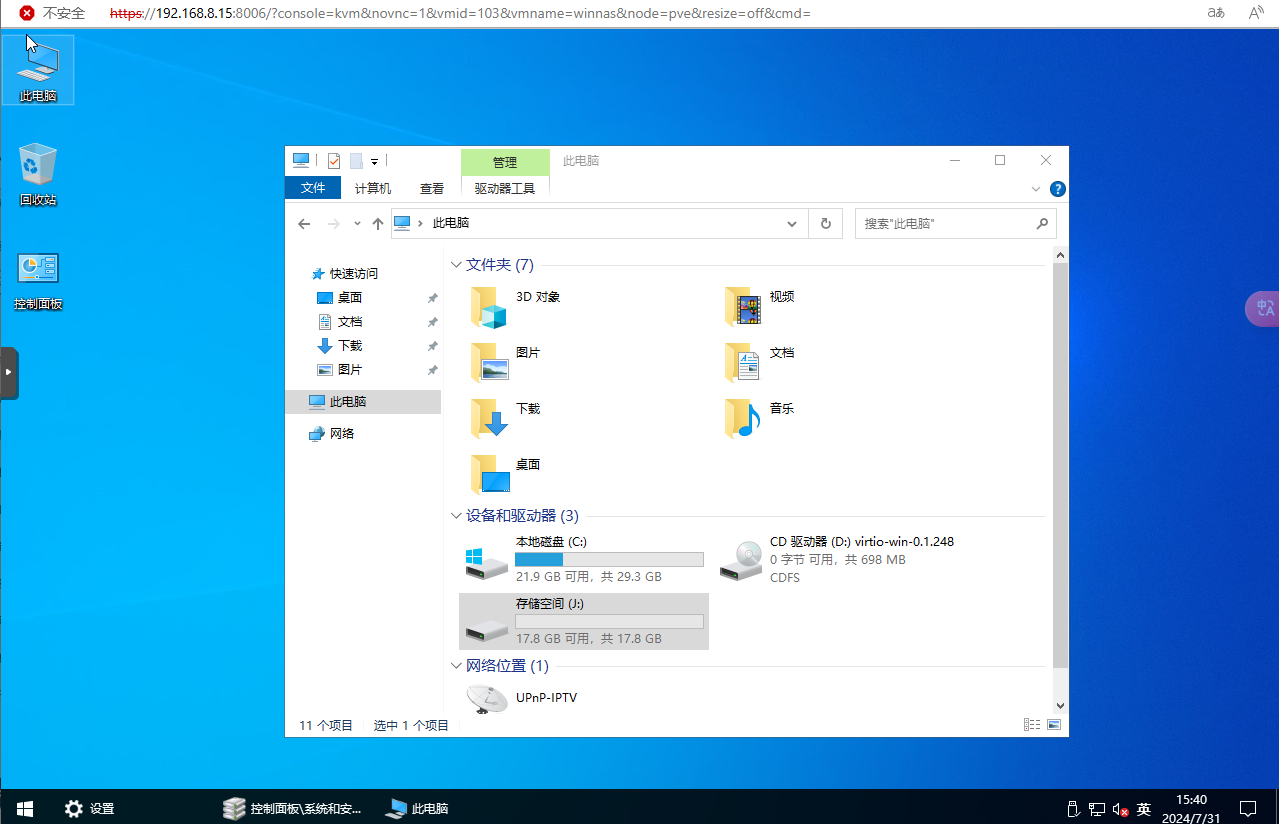The image size is (1279, 824).
Task: Open the Control Panel desktop icon
Action: (38, 280)
